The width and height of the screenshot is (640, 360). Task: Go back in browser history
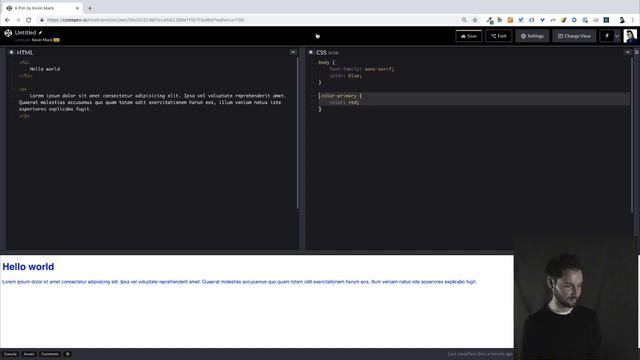pyautogui.click(x=7, y=20)
